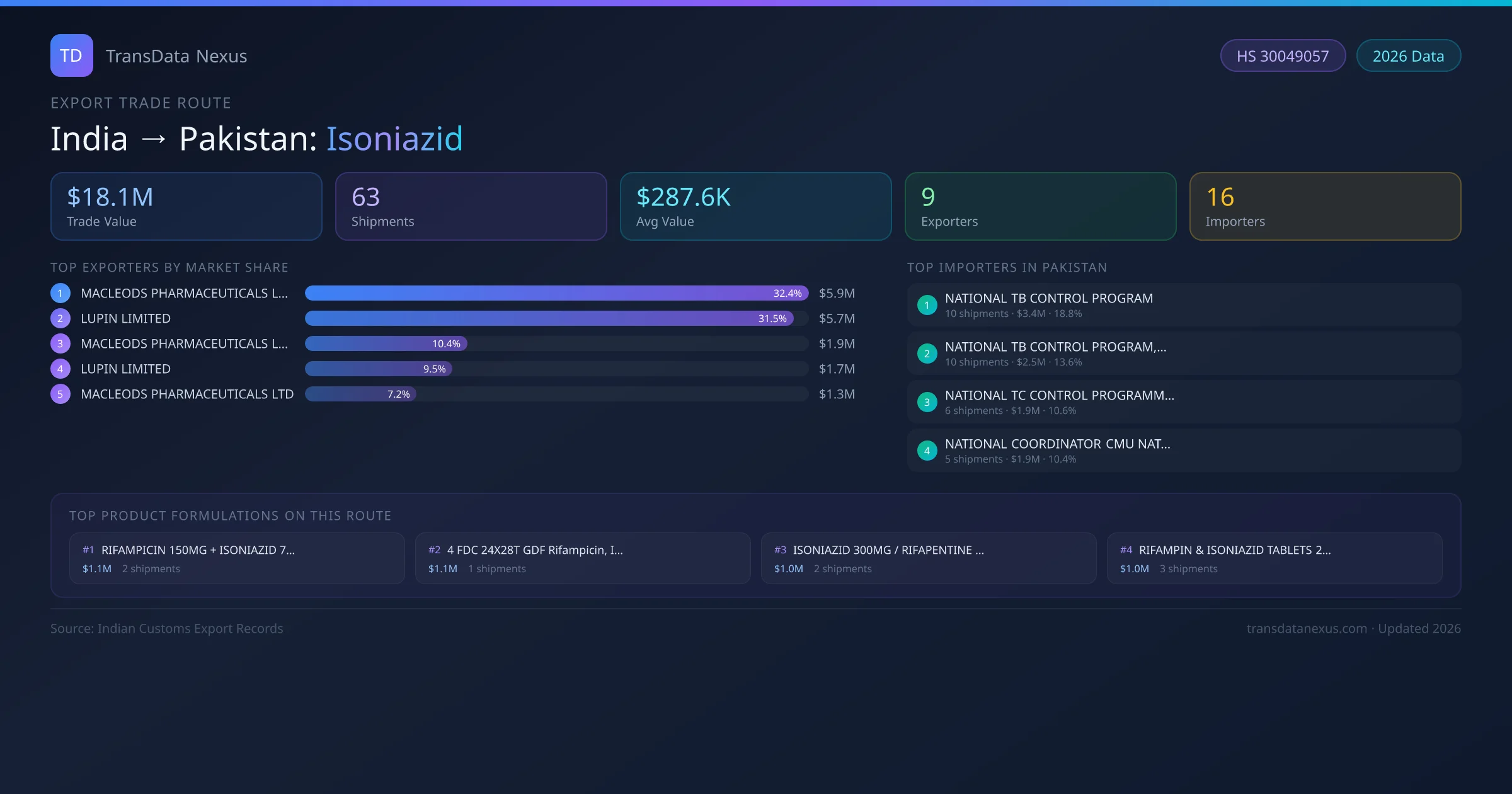Click the 10.4% market share bar
Image resolution: width=1512 pixels, height=794 pixels.
386,343
